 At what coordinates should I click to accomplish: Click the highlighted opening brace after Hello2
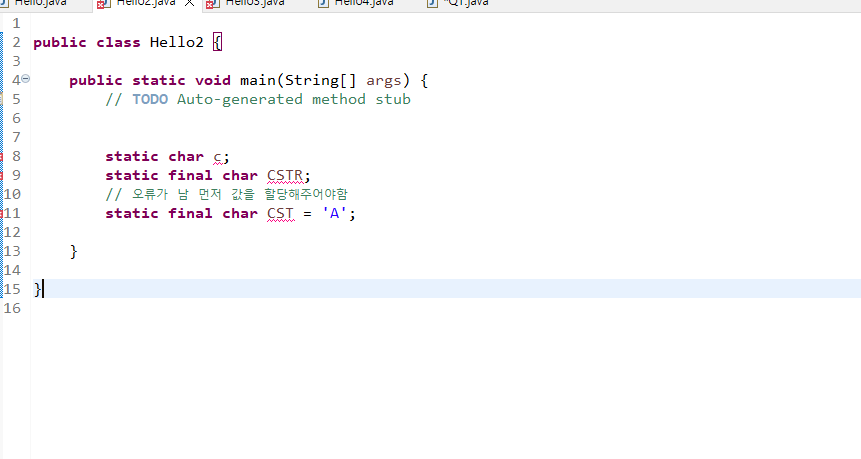point(217,42)
